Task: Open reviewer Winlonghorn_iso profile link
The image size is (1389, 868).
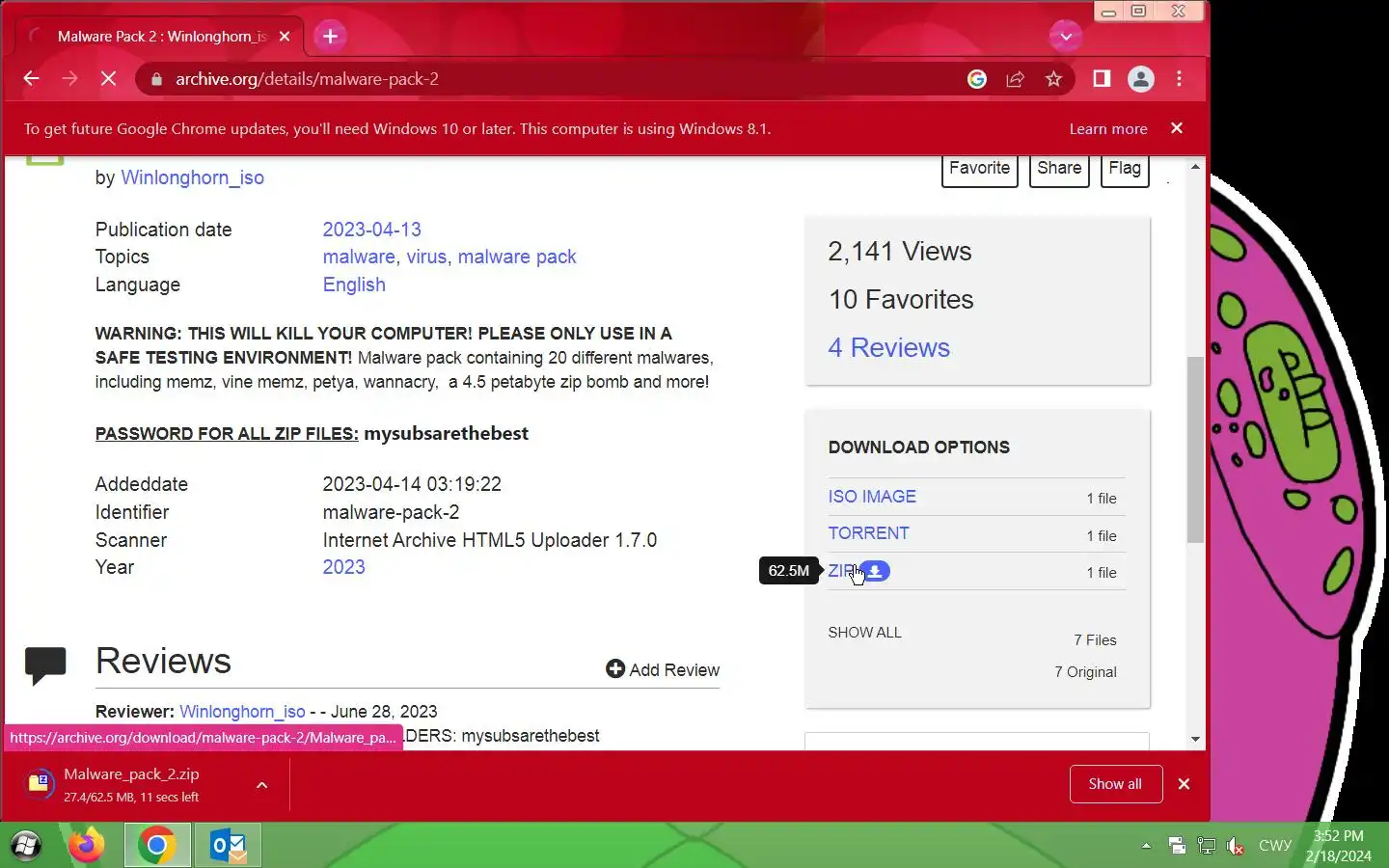Action: (242, 712)
